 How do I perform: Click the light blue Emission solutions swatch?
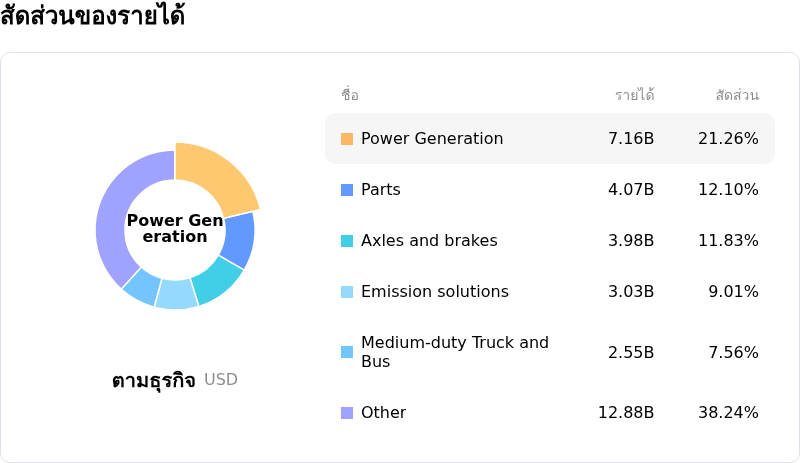347,292
